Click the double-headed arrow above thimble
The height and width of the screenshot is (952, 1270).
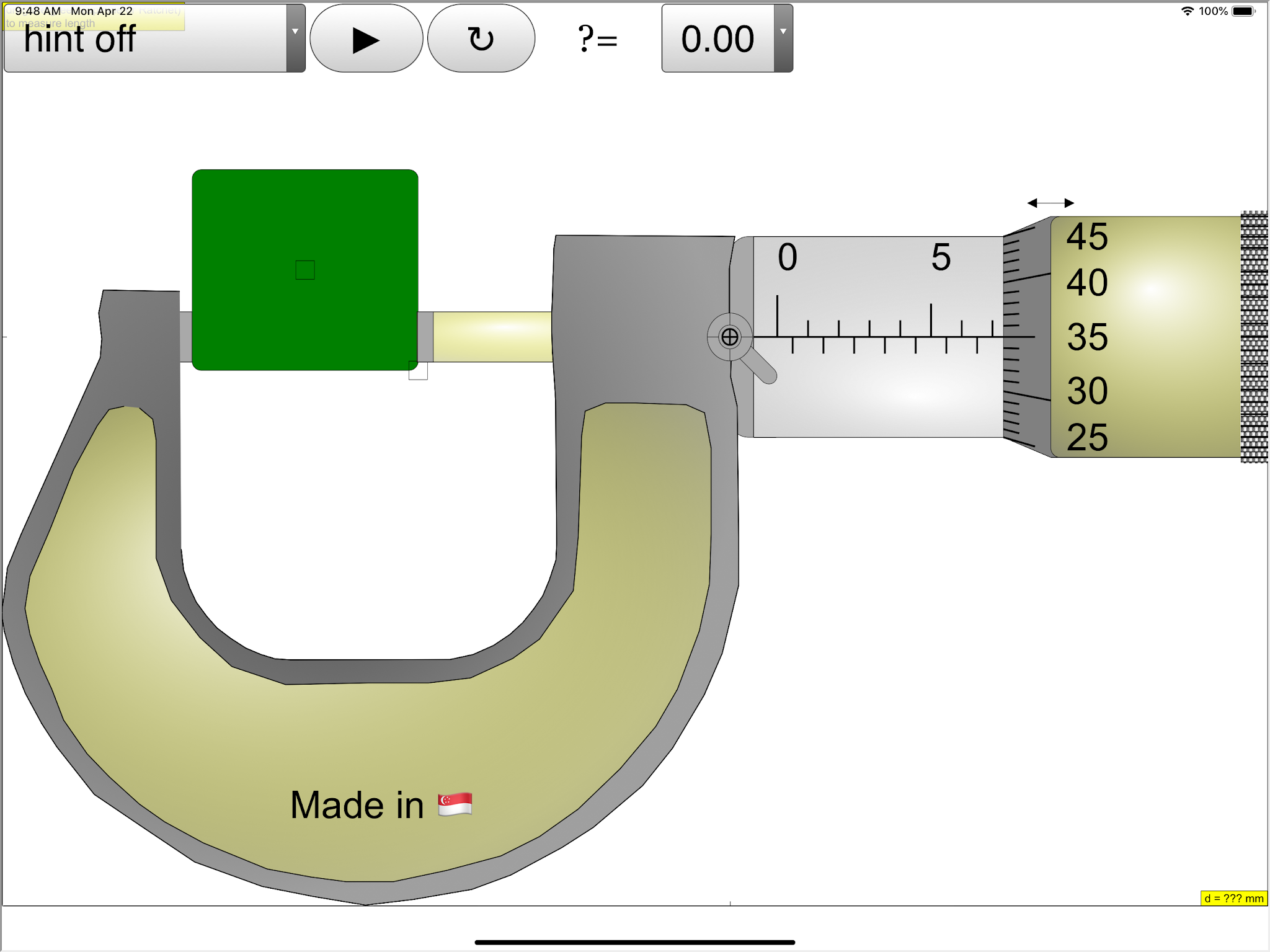click(x=1050, y=203)
